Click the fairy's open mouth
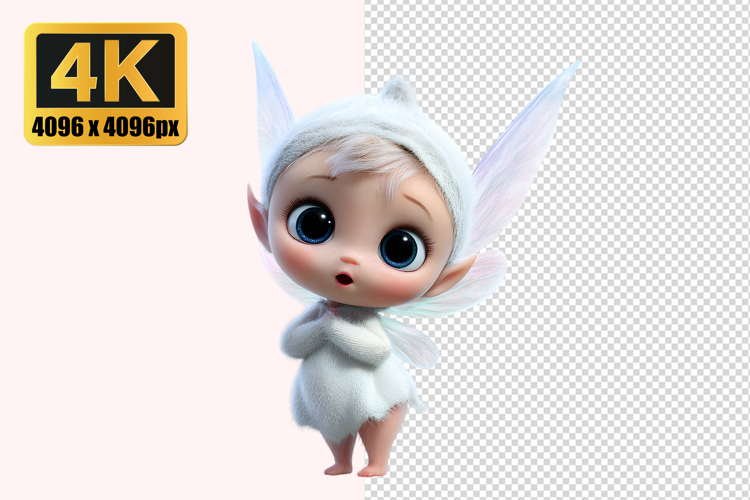The width and height of the screenshot is (750, 500). (345, 278)
